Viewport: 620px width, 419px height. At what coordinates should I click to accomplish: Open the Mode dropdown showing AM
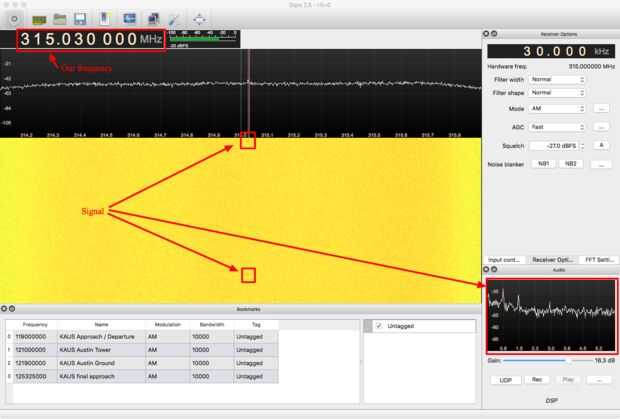click(557, 108)
